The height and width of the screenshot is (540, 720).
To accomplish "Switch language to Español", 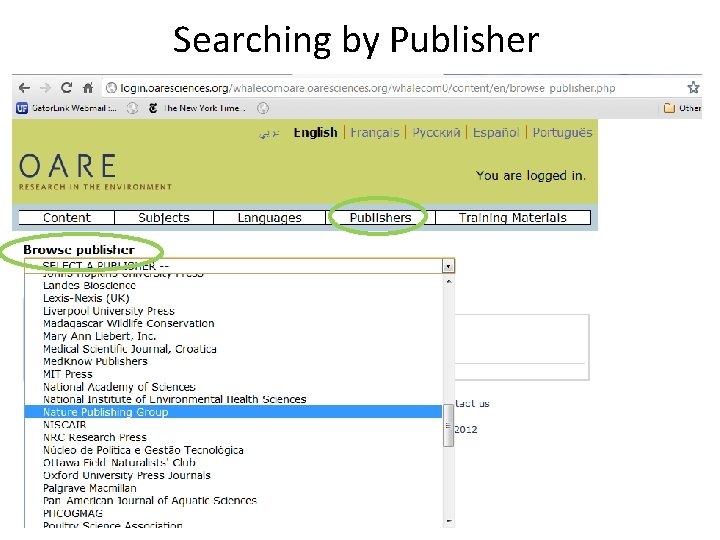I will tap(496, 133).
